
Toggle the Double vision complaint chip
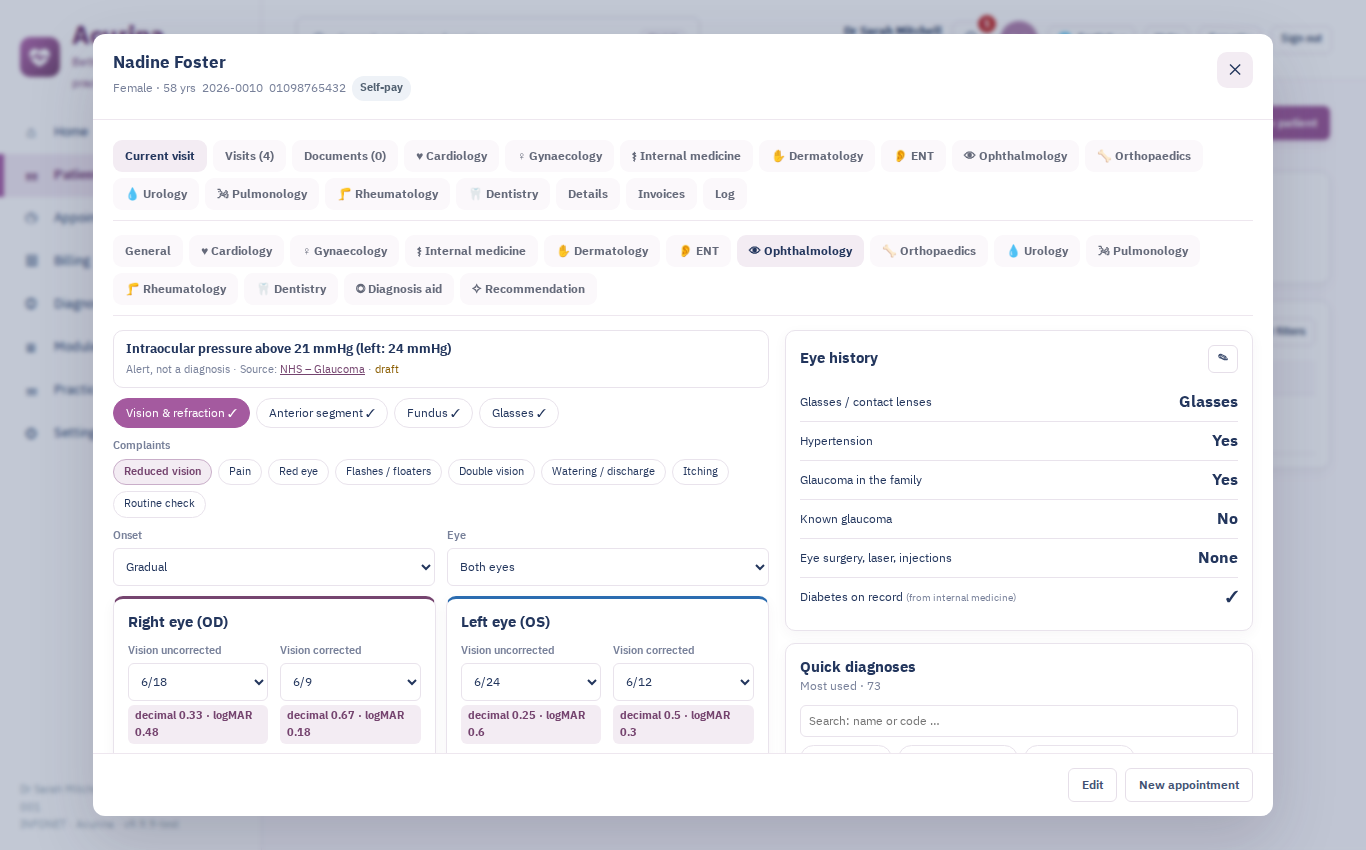pyautogui.click(x=491, y=472)
